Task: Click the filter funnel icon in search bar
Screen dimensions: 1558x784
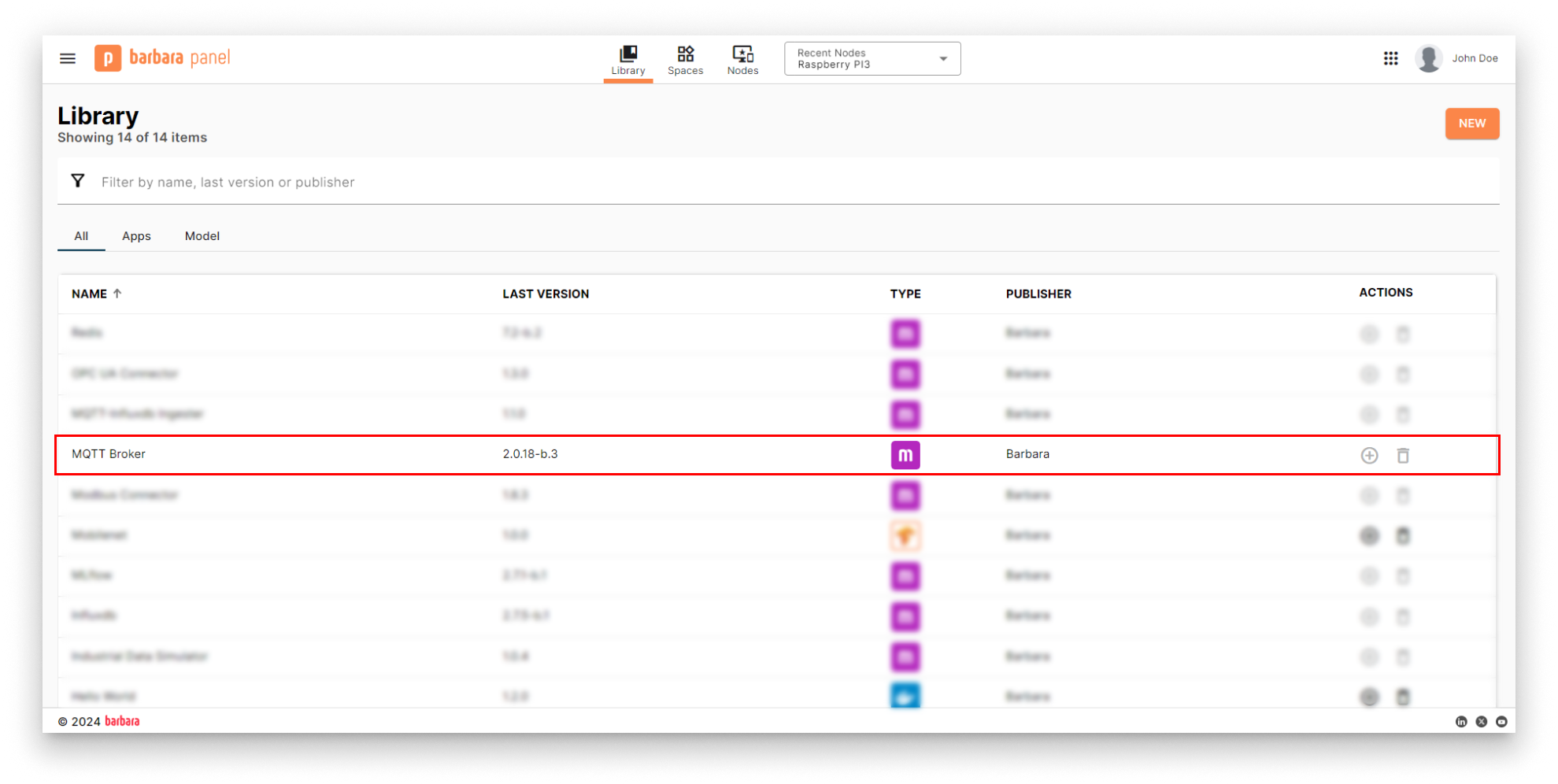Action: 77,180
